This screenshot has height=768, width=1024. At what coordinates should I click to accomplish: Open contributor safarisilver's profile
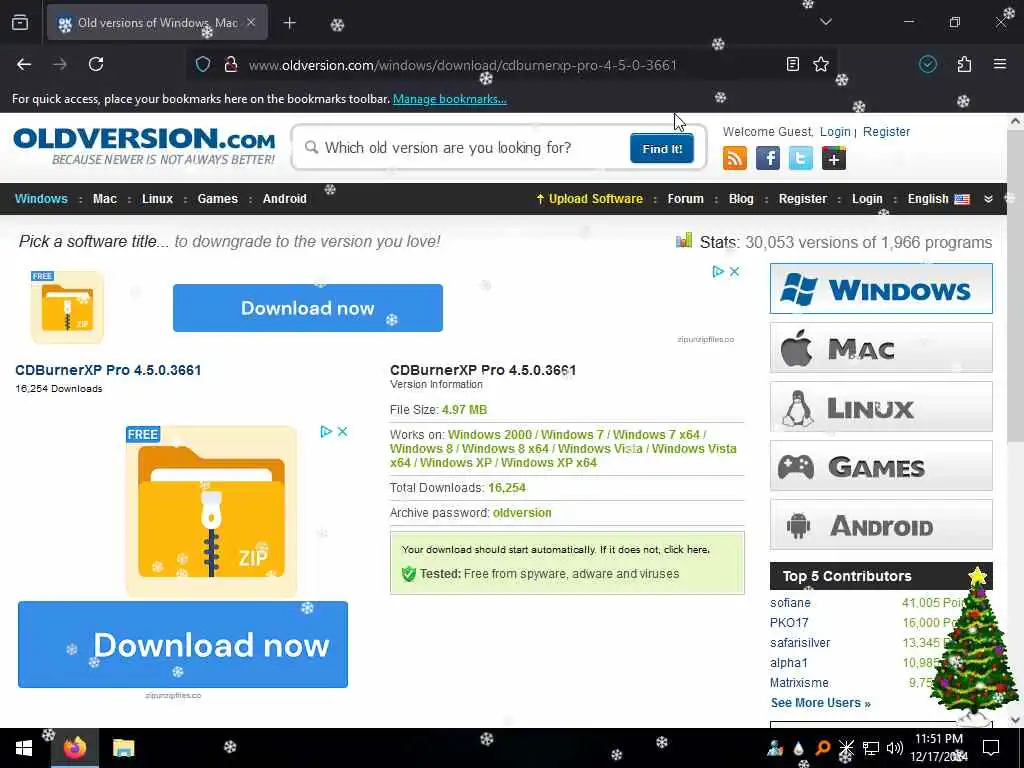[800, 642]
